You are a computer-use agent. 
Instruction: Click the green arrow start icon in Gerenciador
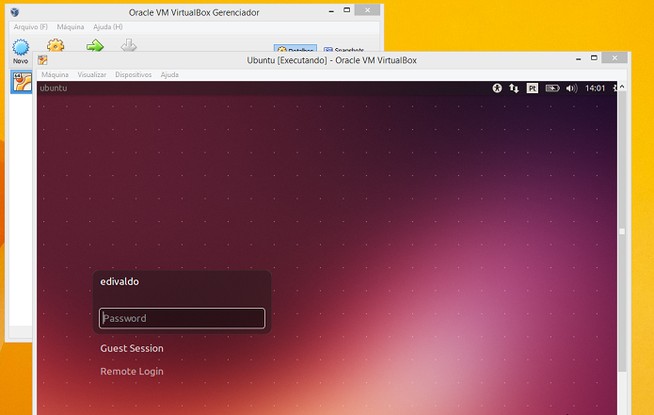(95, 45)
